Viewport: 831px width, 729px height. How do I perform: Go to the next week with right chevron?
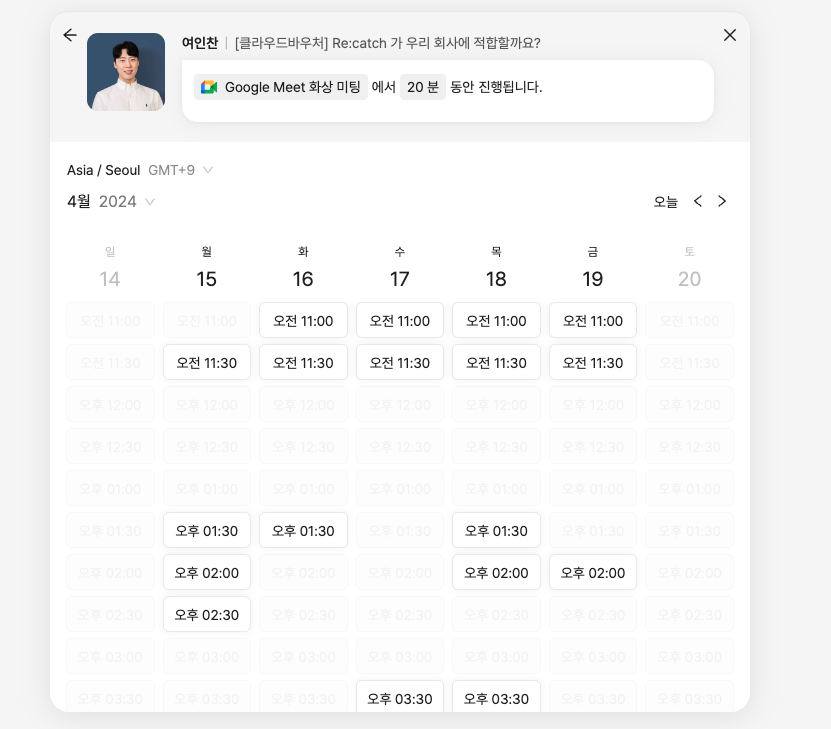point(722,201)
